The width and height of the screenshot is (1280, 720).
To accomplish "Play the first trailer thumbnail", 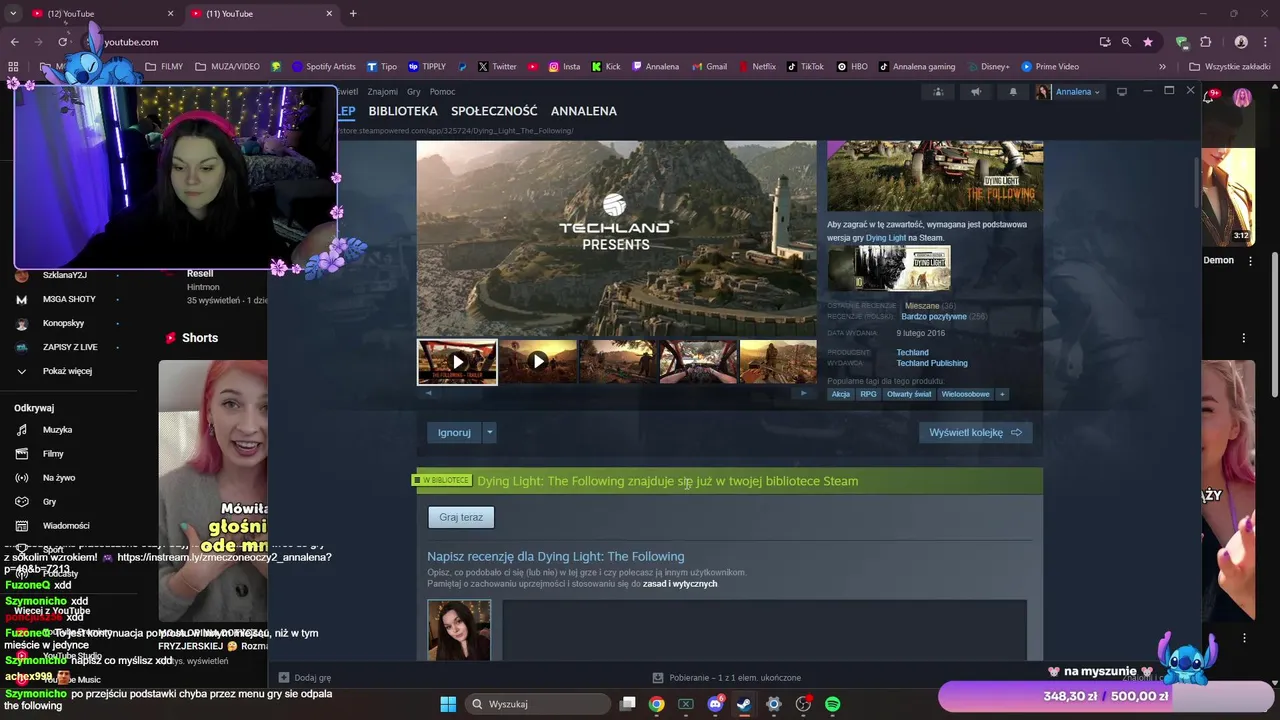I will (457, 362).
